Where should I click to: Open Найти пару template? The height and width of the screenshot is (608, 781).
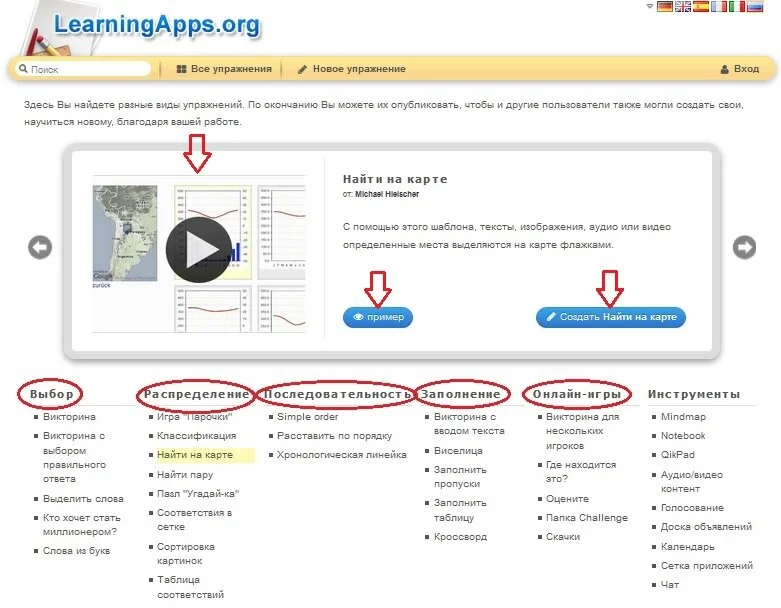(185, 475)
